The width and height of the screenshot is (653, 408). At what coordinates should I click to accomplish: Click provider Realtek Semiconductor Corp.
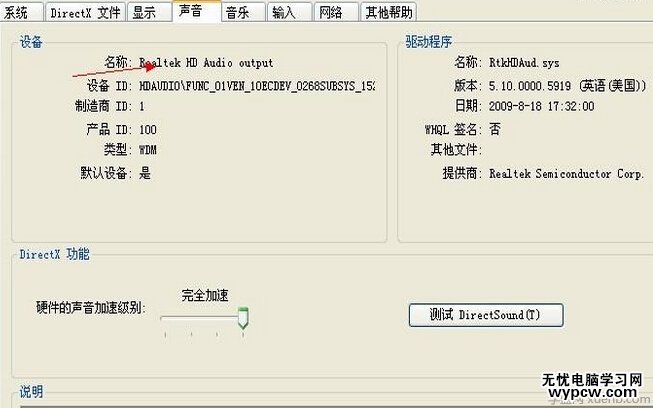pyautogui.click(x=566, y=174)
